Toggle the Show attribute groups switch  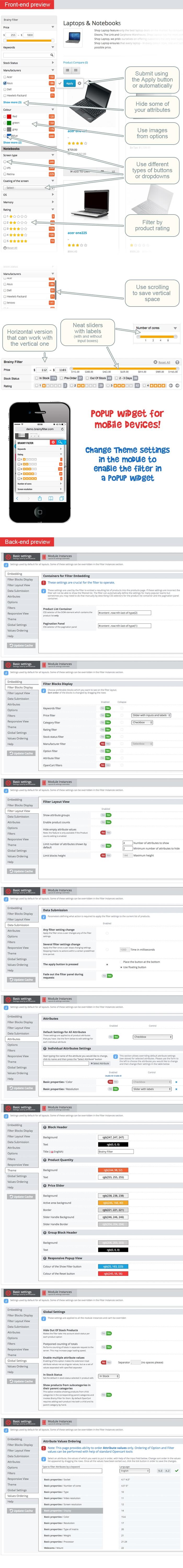106,815
